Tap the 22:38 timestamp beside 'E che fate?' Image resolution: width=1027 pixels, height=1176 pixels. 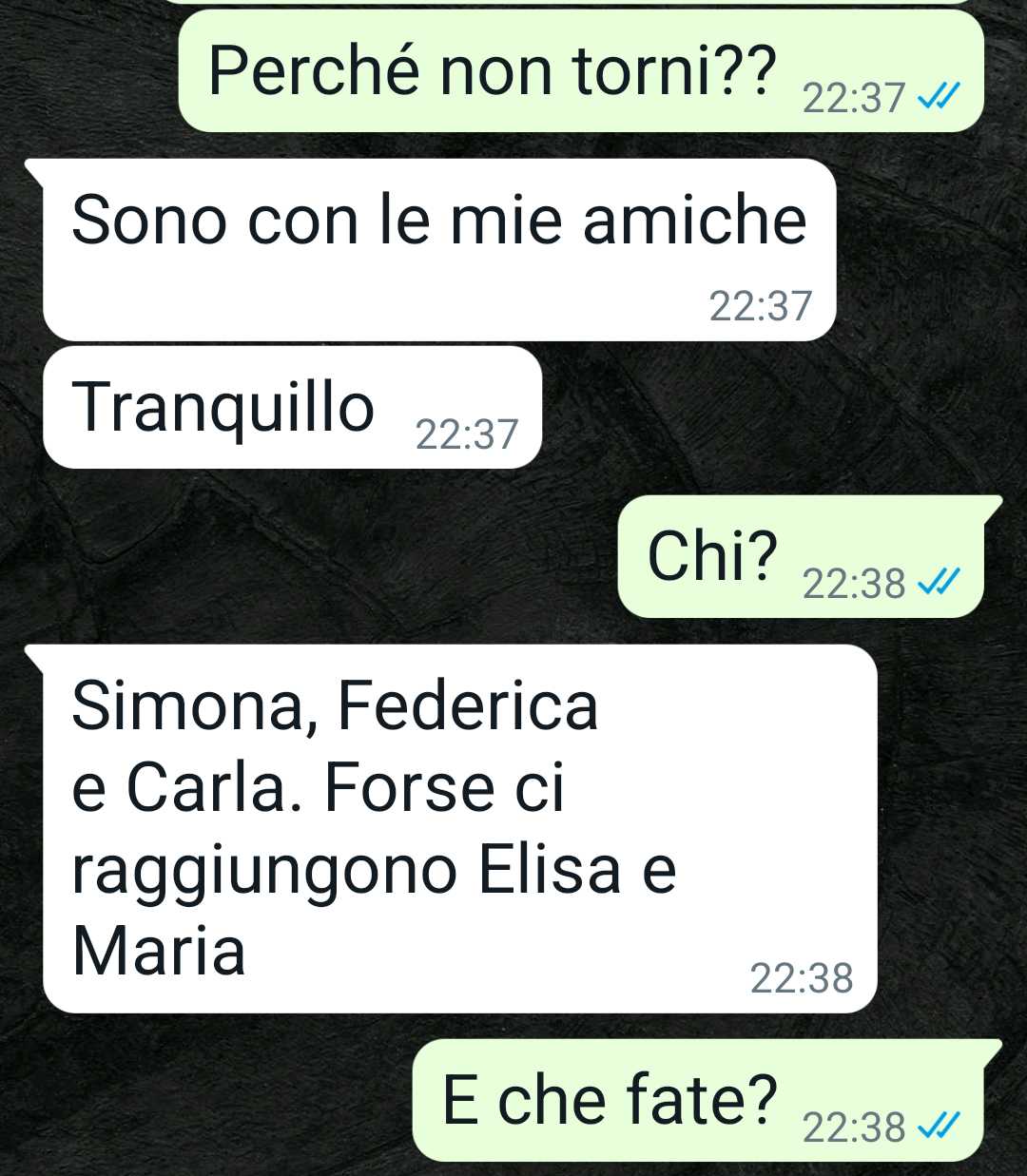click(x=854, y=1128)
